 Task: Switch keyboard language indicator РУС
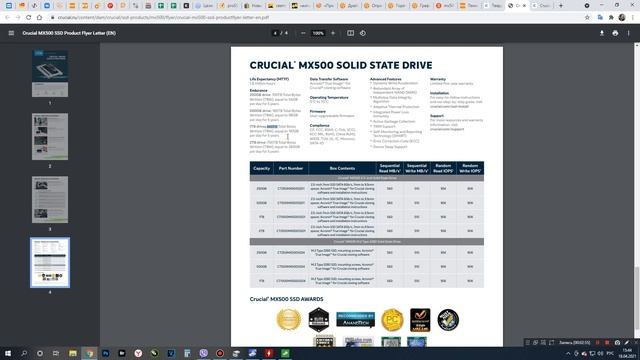tap(610, 353)
